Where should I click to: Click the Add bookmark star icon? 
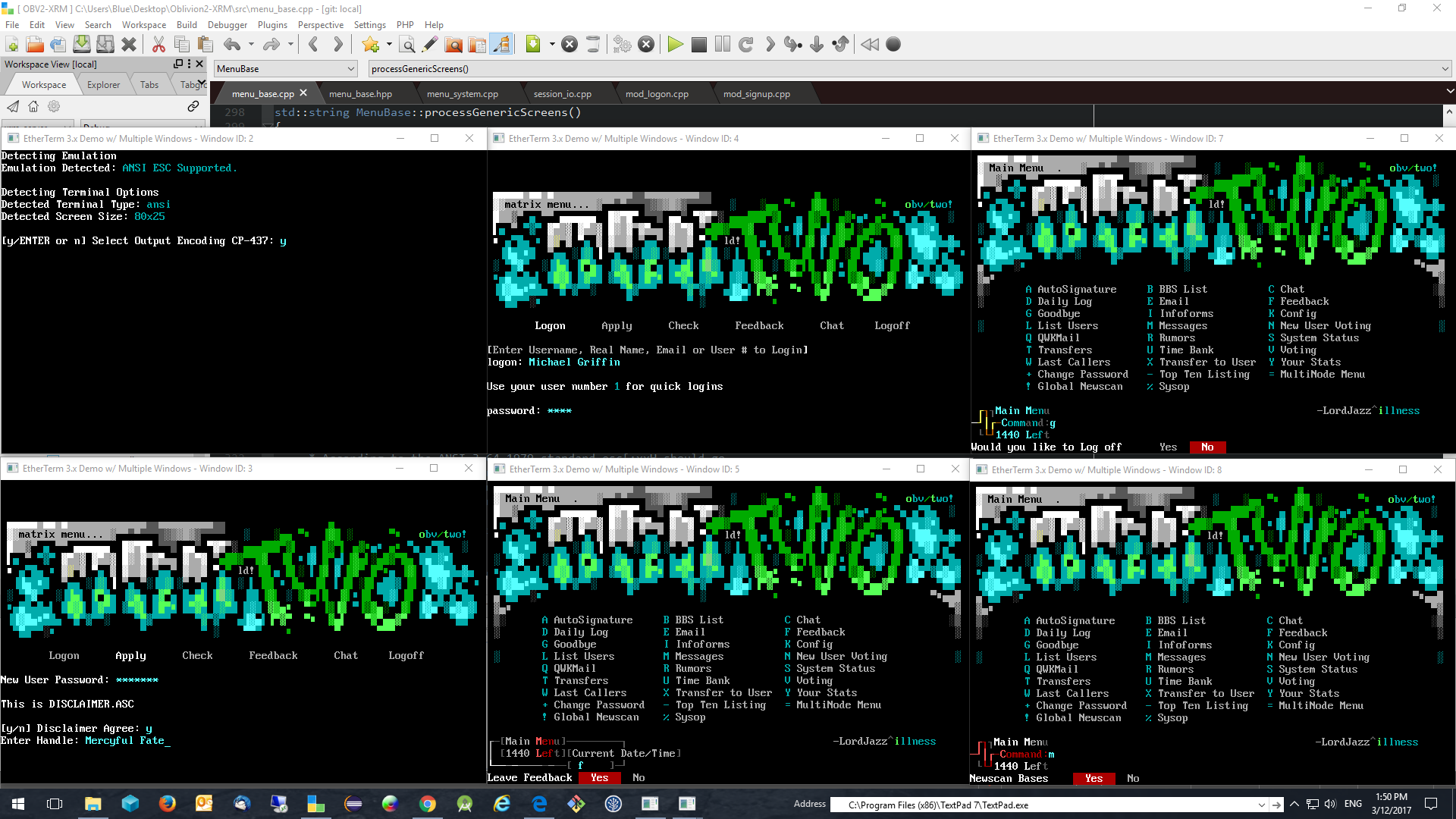click(370, 45)
